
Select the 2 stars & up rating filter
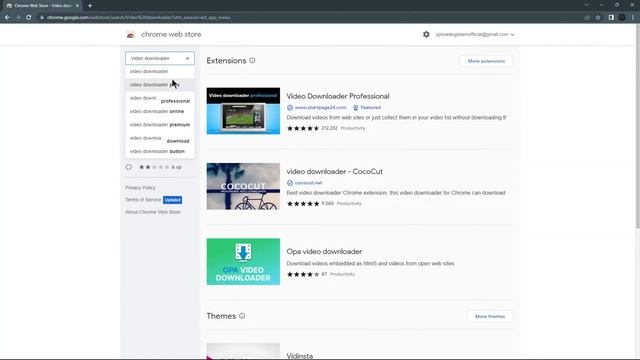(129, 167)
